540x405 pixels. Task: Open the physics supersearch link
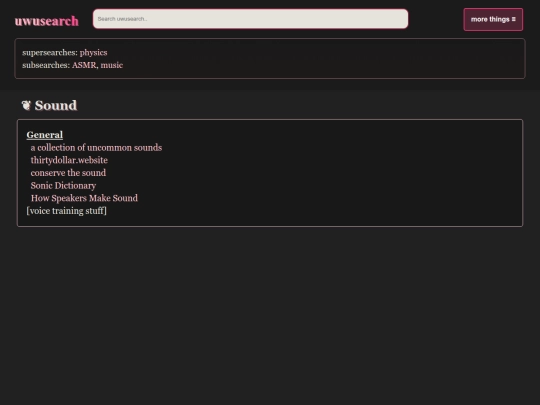[93, 53]
